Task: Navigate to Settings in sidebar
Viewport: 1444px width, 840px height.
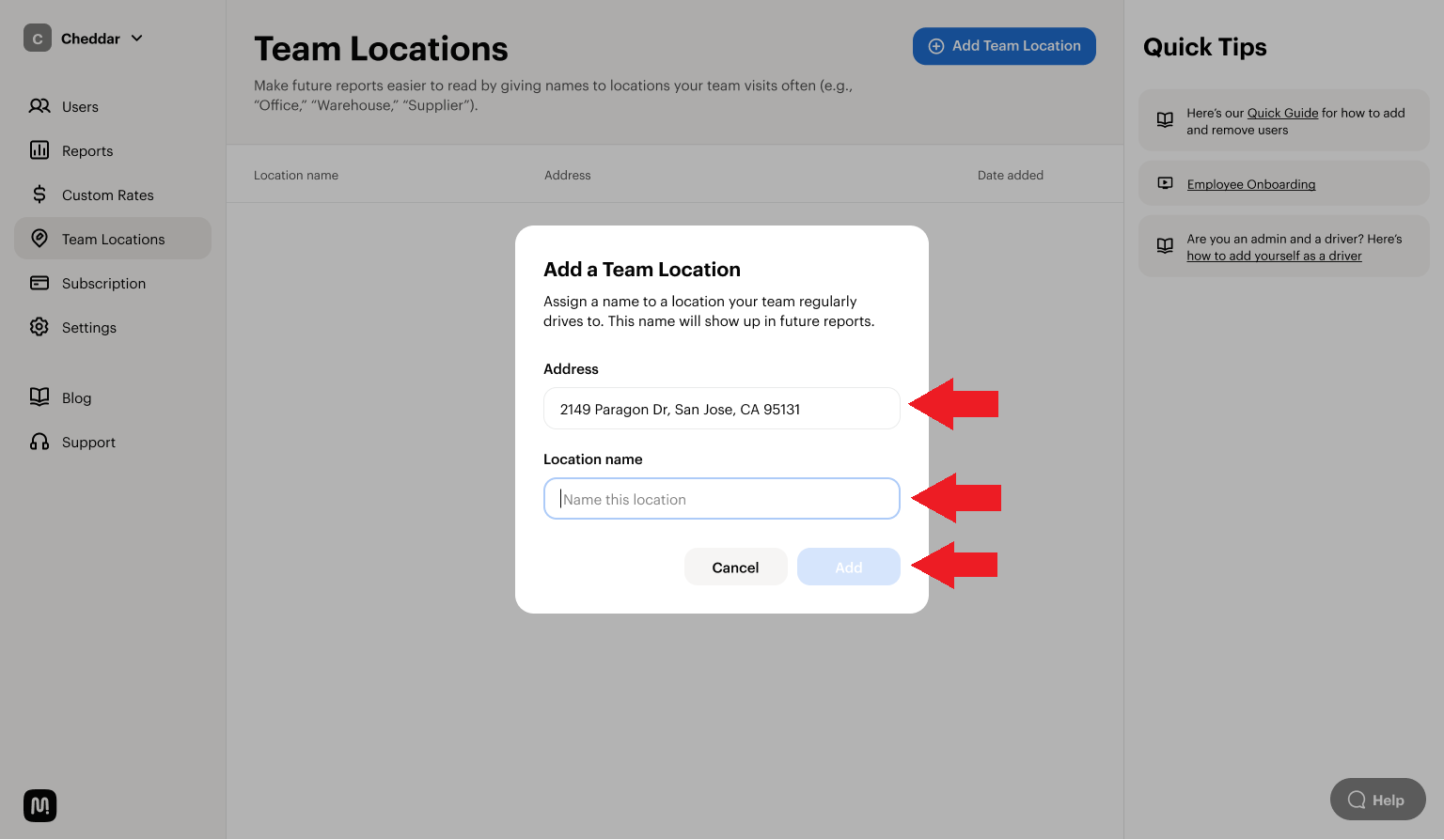Action: [x=113, y=327]
